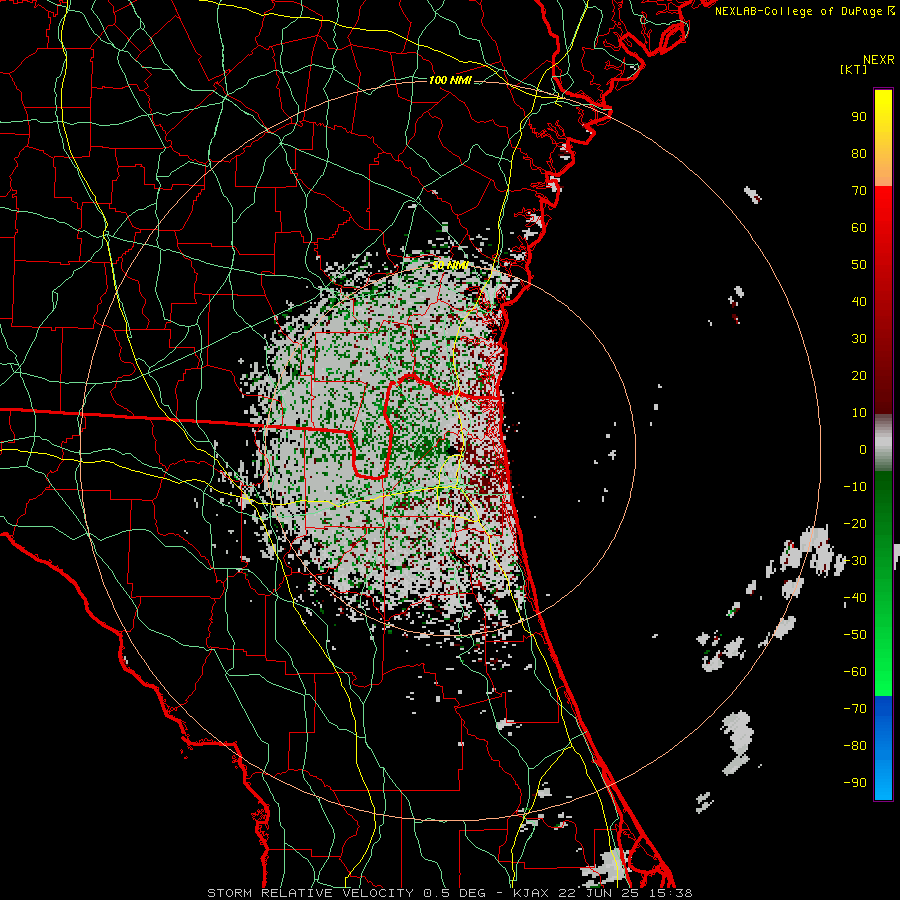Pick the blue bottom segment of the color bar
900x900 pixels.
coord(883,748)
